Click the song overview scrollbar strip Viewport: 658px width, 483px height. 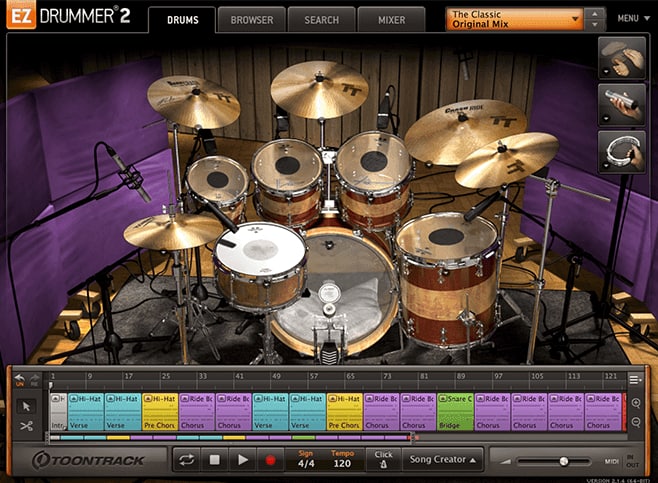click(x=336, y=438)
